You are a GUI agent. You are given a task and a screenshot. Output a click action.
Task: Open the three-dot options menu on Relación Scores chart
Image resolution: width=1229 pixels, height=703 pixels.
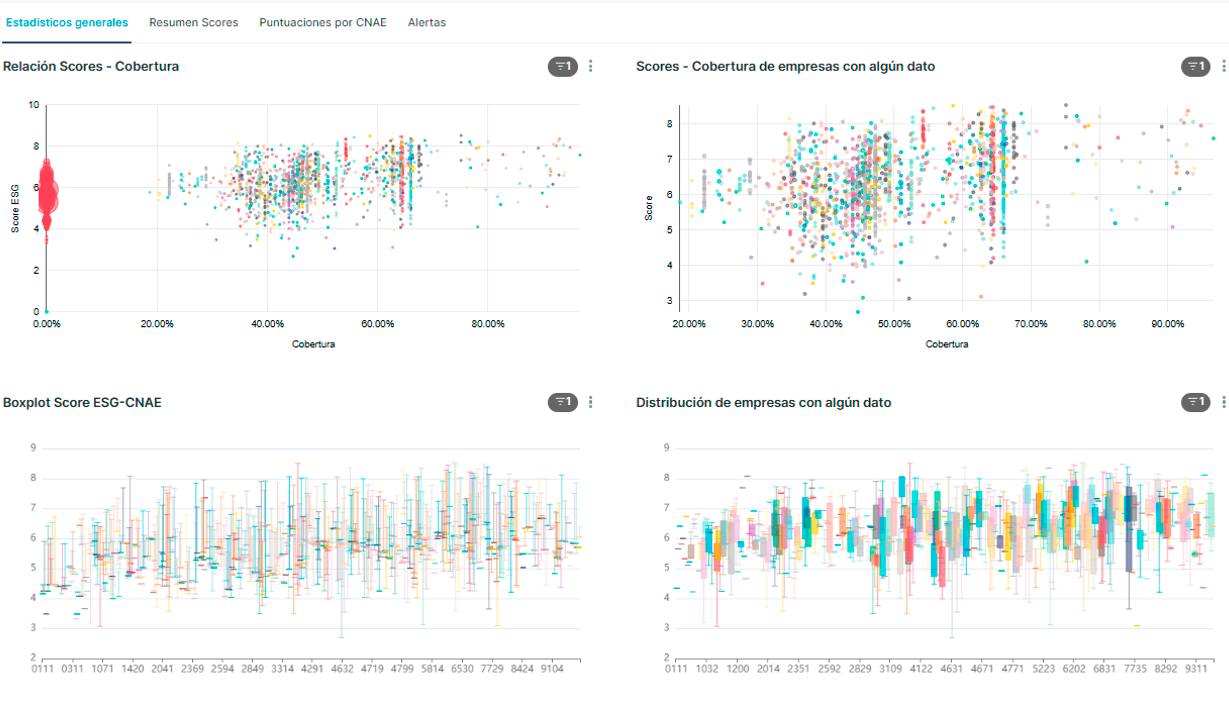click(x=590, y=66)
